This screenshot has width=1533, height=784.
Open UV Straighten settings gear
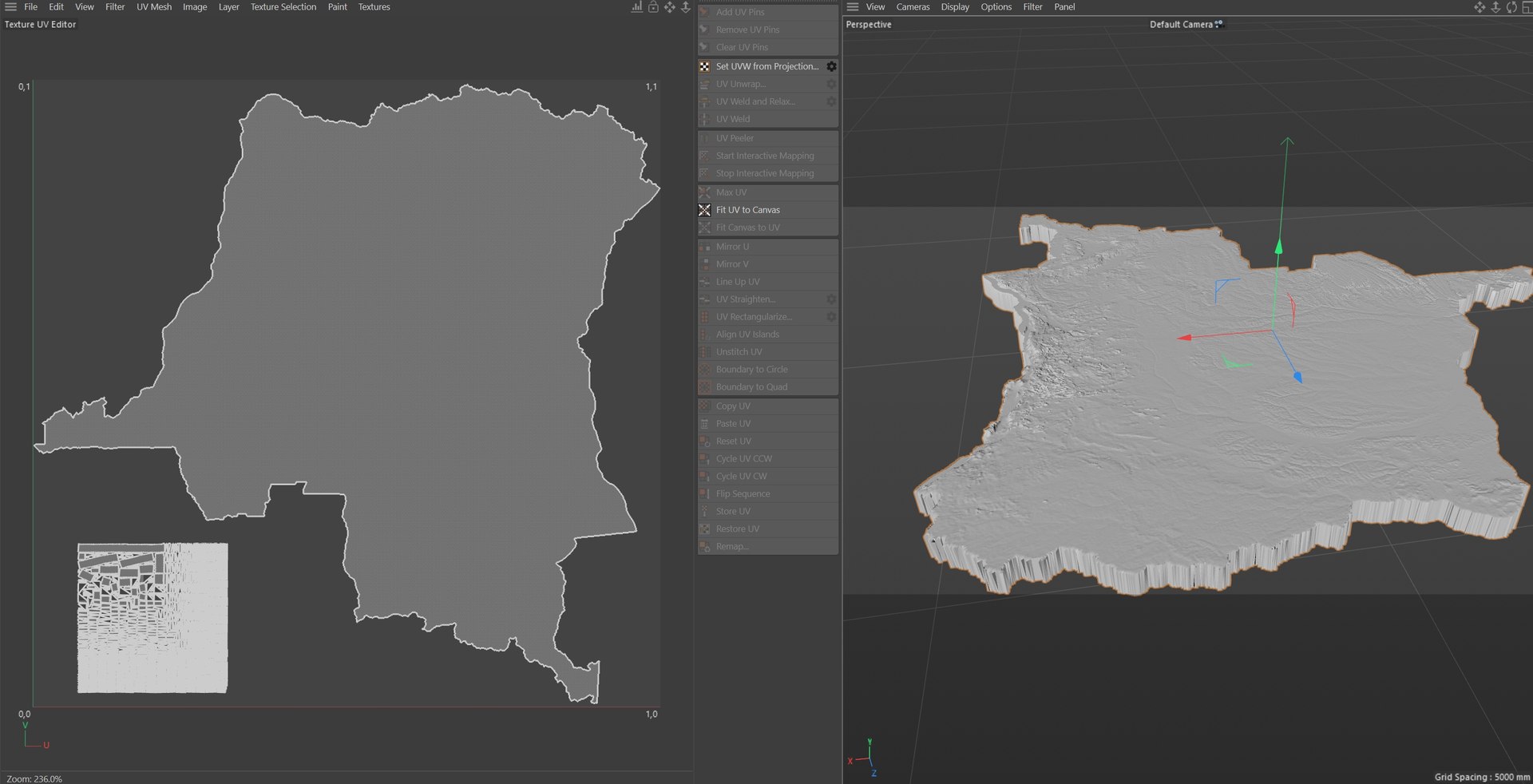[831, 299]
